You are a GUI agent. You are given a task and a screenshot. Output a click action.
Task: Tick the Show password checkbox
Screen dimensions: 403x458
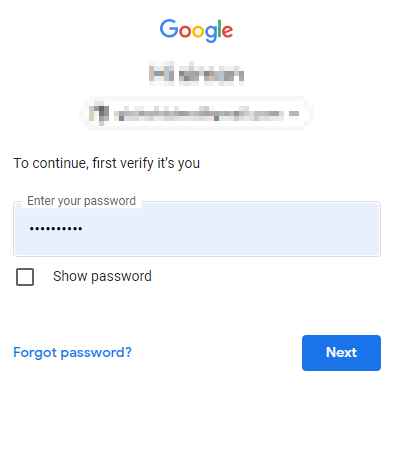[25, 277]
